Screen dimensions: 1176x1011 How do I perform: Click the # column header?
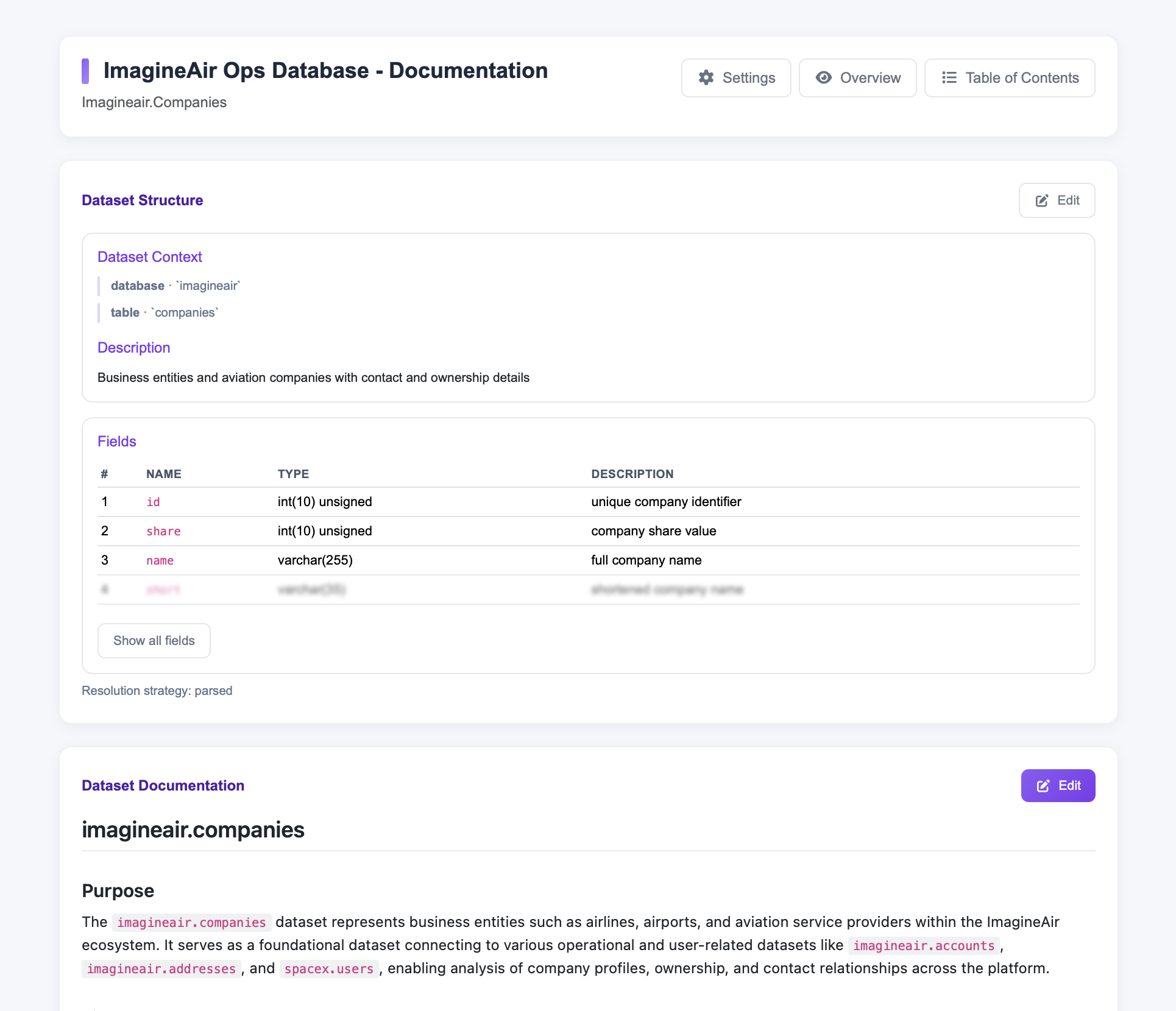(x=105, y=474)
